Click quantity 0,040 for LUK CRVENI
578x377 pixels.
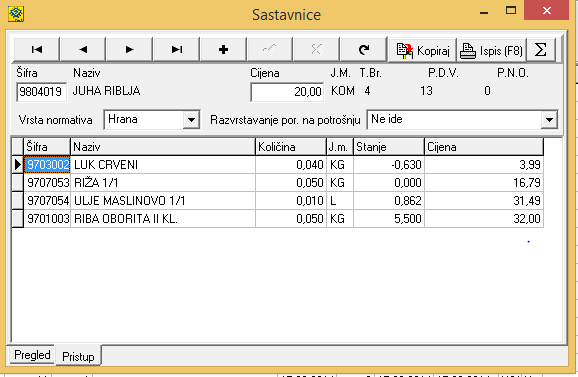(x=291, y=164)
